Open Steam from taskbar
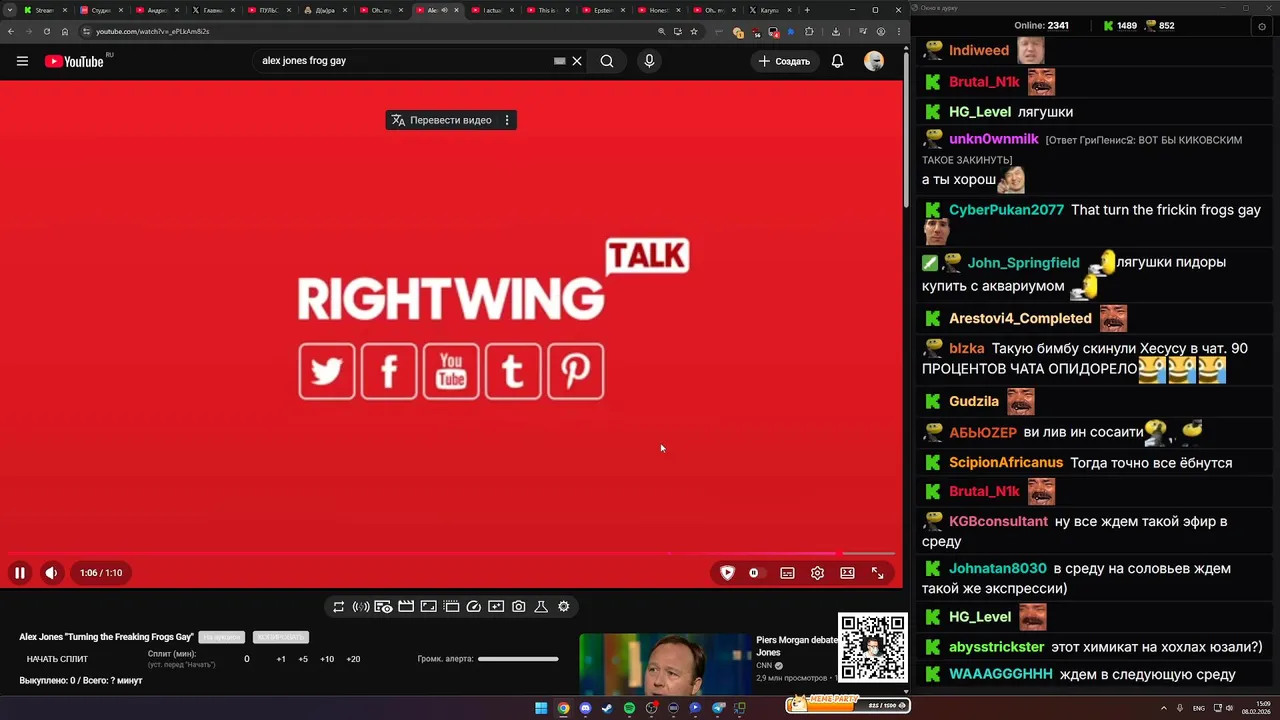Viewport: 1280px width, 720px height. coord(607,708)
